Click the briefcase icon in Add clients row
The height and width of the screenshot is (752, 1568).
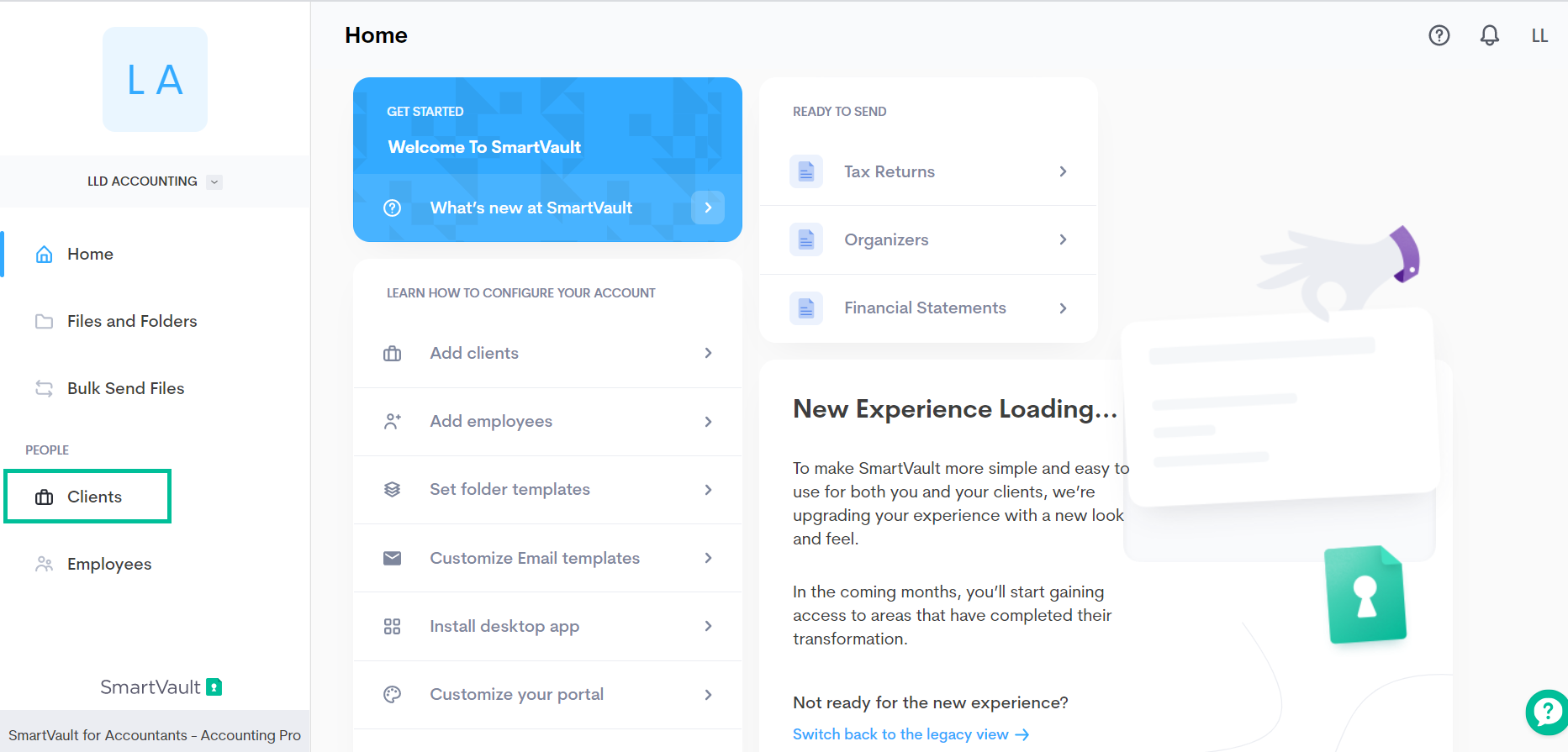pyautogui.click(x=392, y=353)
